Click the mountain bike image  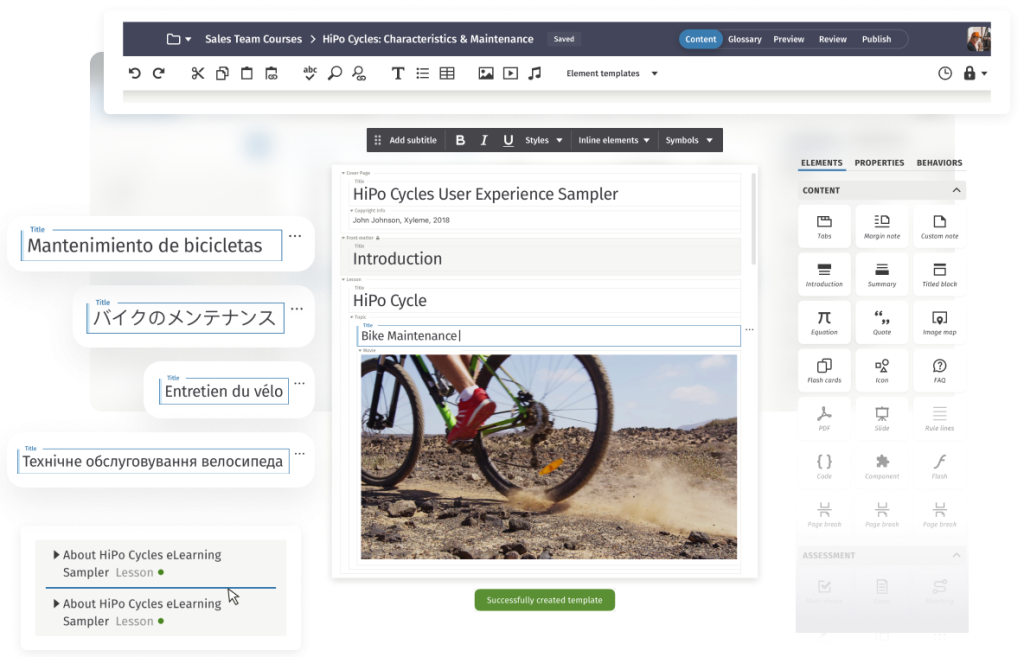click(x=549, y=457)
